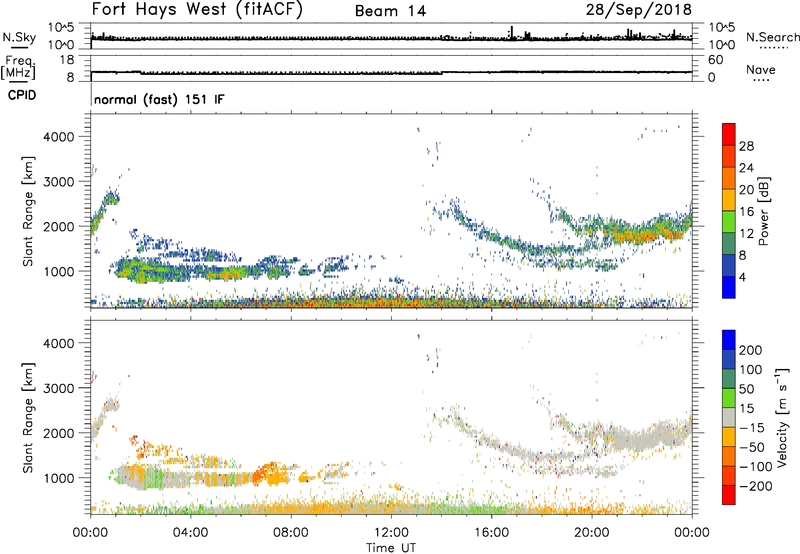Click the "15" value on the Velocity color bar
Screen dimensions: 800x554
(747, 409)
